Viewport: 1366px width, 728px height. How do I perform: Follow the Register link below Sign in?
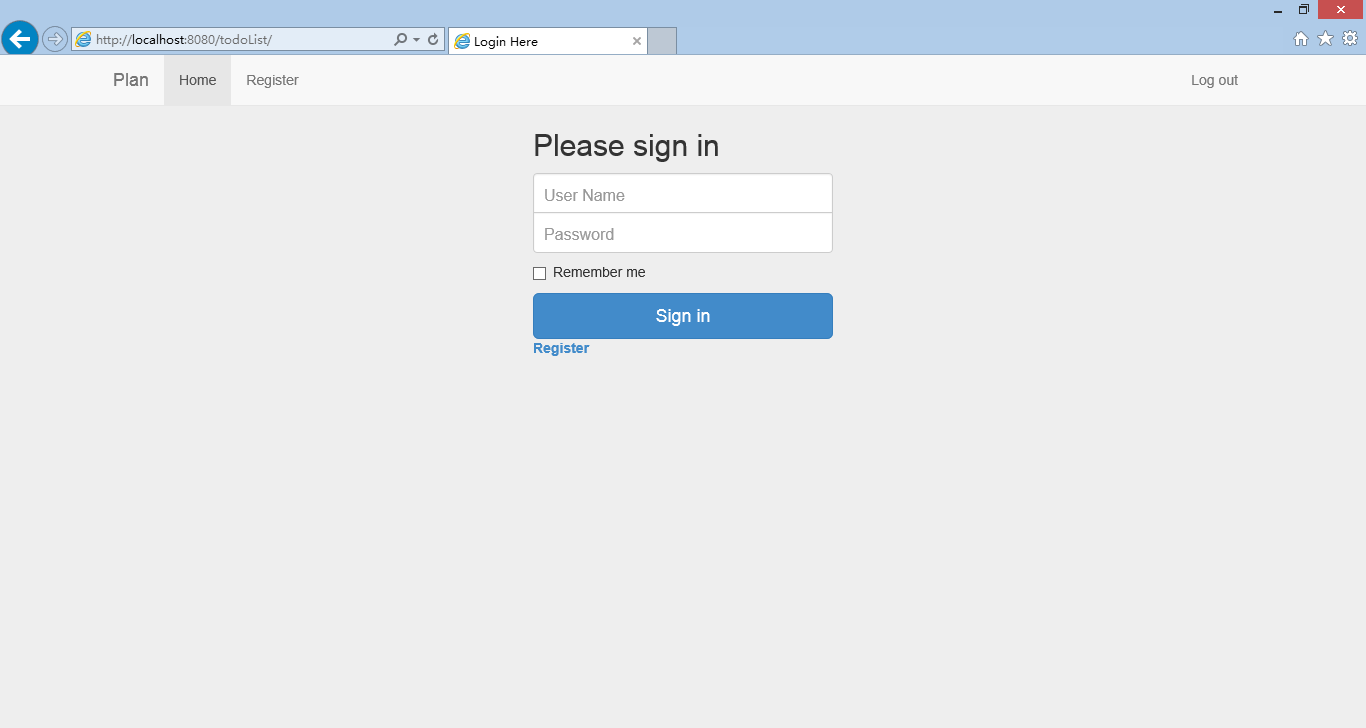pyautogui.click(x=561, y=348)
